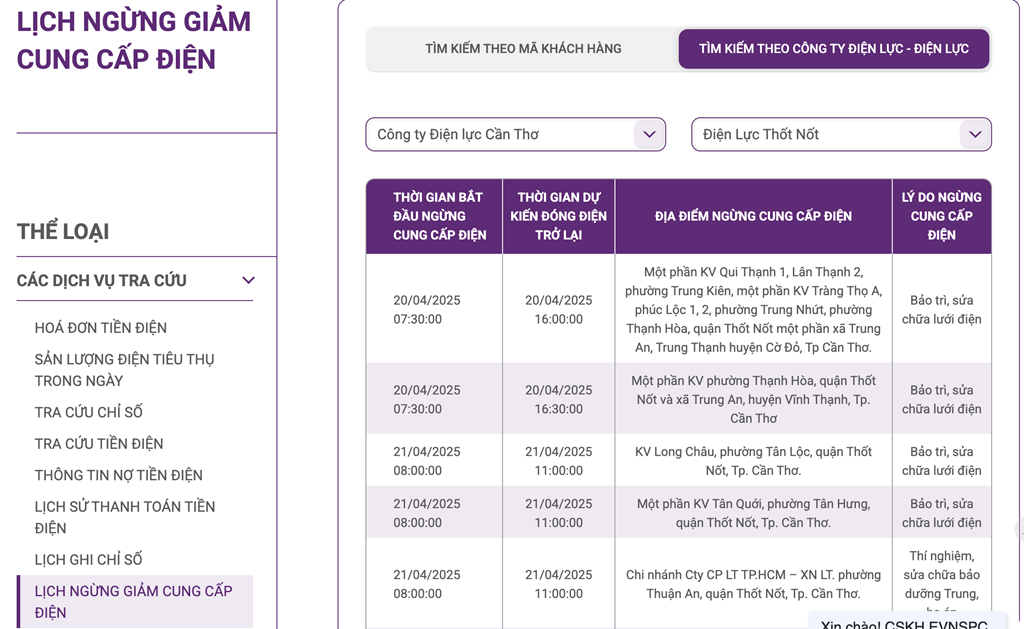This screenshot has height=629, width=1024.
Task: Switch to Tìm kiếm theo mã khách hàng tab
Action: point(523,48)
